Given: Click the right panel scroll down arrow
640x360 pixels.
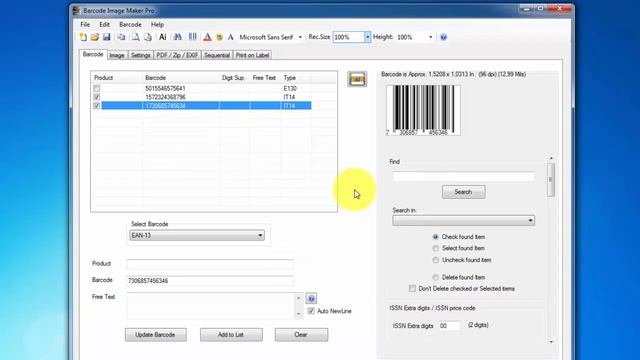Looking at the screenshot, I should tap(551, 342).
